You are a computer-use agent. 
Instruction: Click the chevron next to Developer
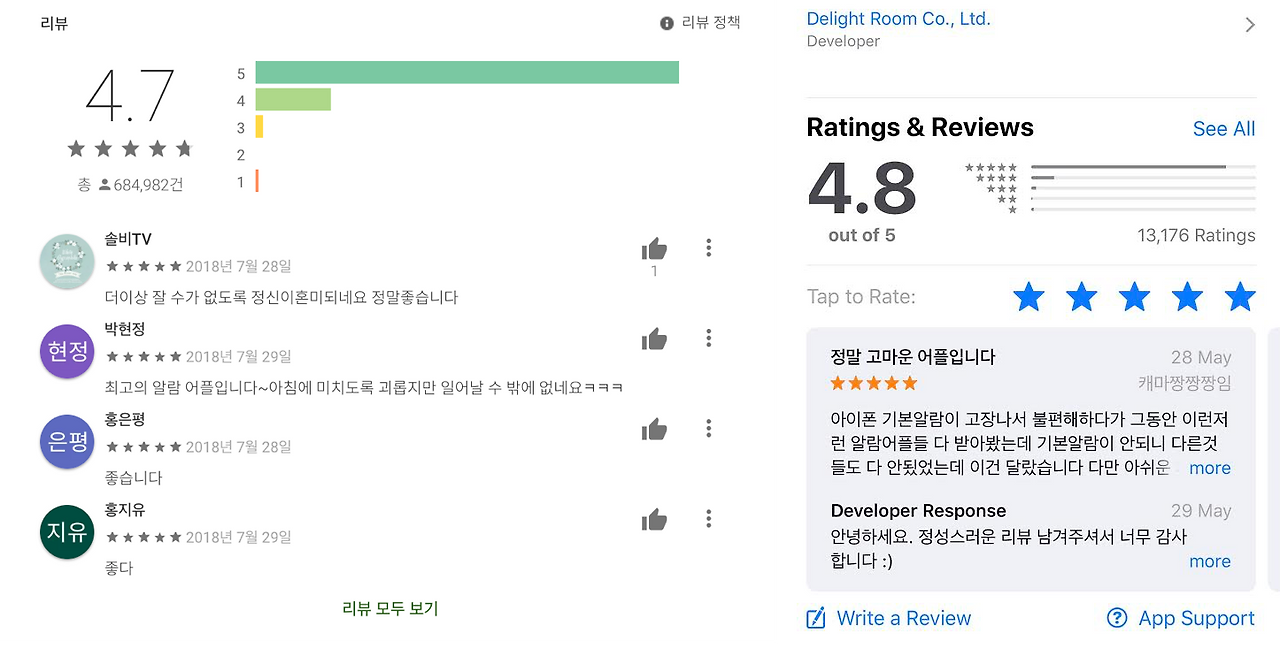click(x=1250, y=25)
